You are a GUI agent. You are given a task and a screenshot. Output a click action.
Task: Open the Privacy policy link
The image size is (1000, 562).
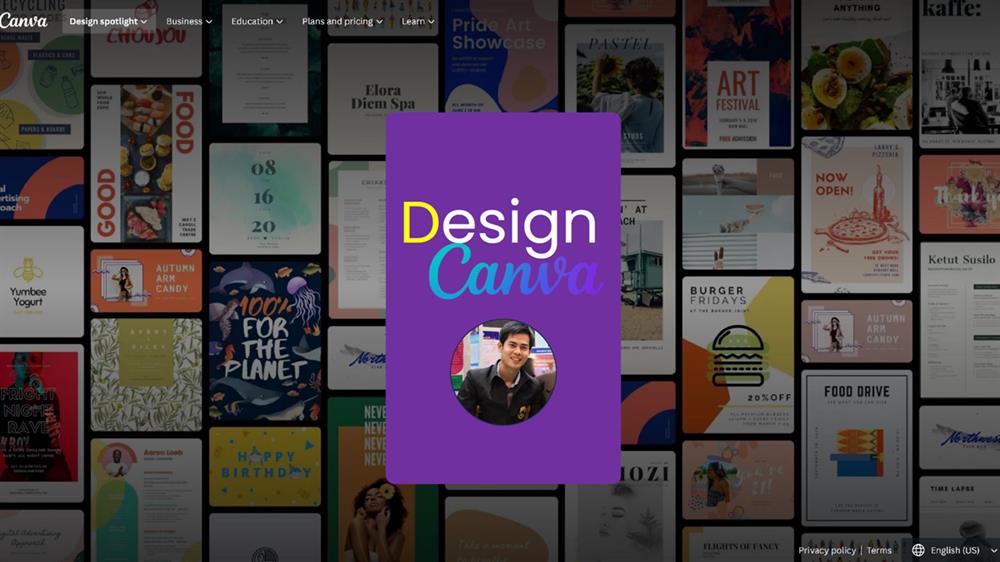click(x=827, y=550)
